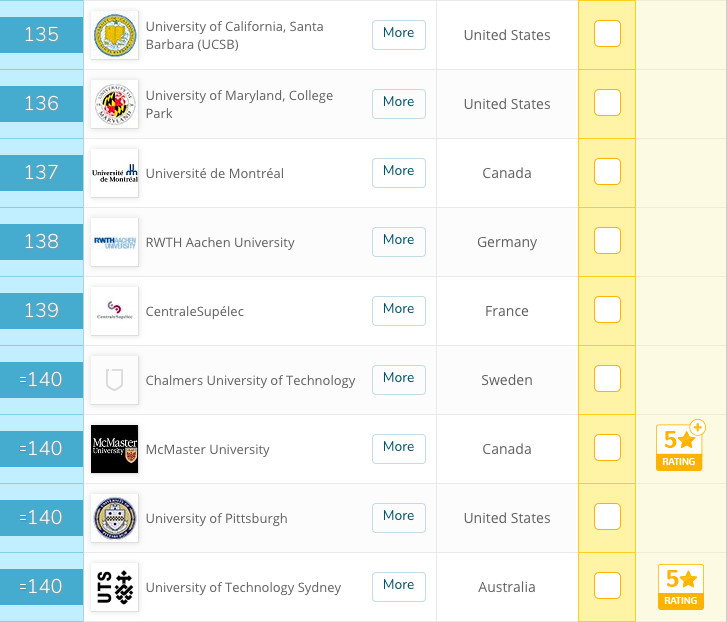727x622 pixels.
Task: Select the RWTH Aachen University logo
Action: (x=115, y=242)
